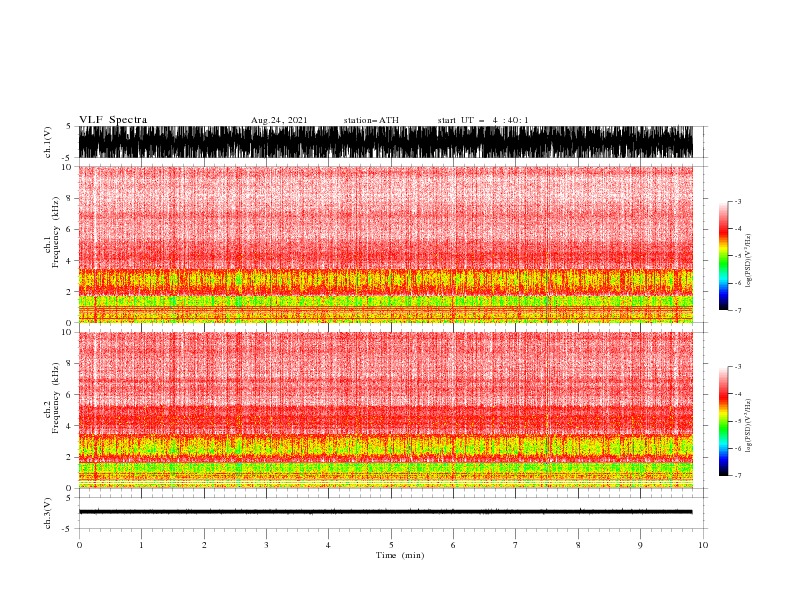Viewport: 792px width, 612px height.
Task: Click time axis tick label "9"
Action: 640,545
